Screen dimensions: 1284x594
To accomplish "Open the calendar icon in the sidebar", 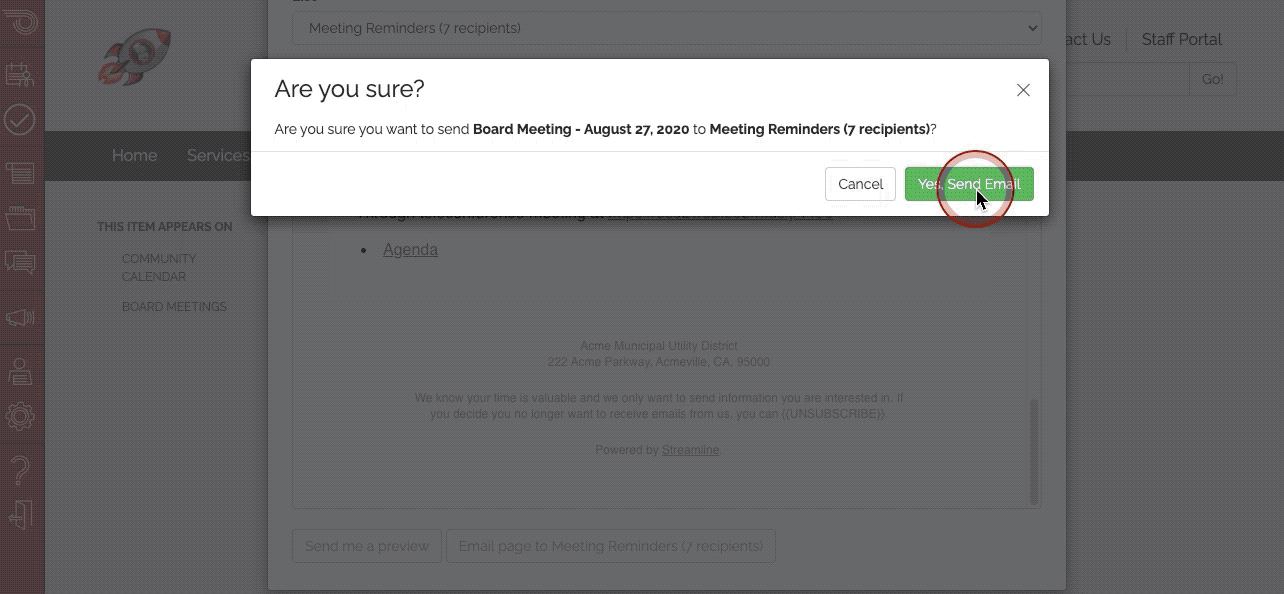I will 20,73.
